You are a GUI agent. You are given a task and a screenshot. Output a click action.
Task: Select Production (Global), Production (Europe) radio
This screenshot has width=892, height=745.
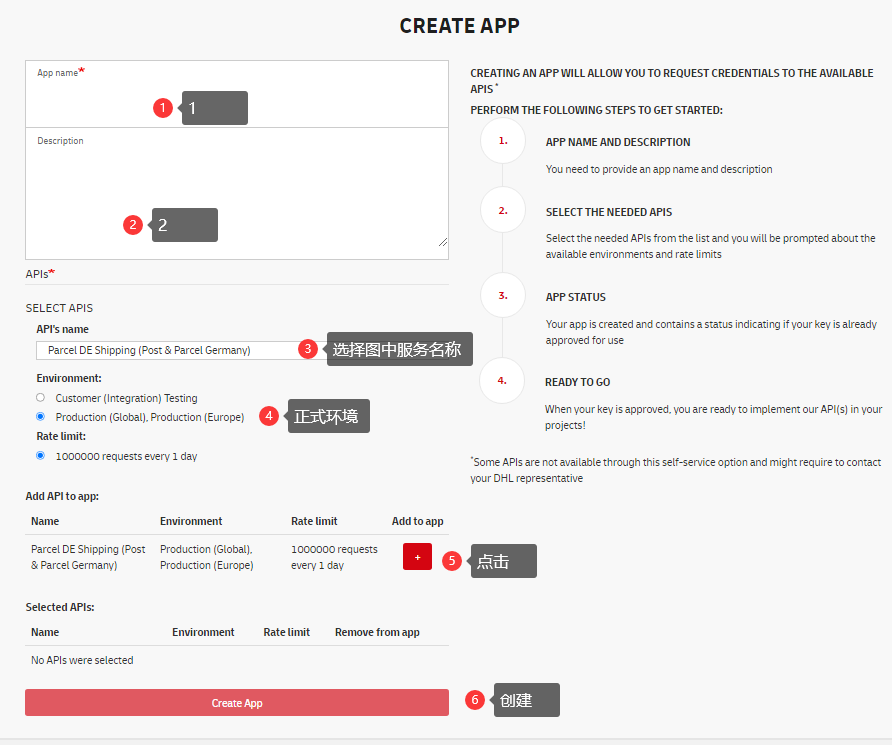[x=41, y=416]
